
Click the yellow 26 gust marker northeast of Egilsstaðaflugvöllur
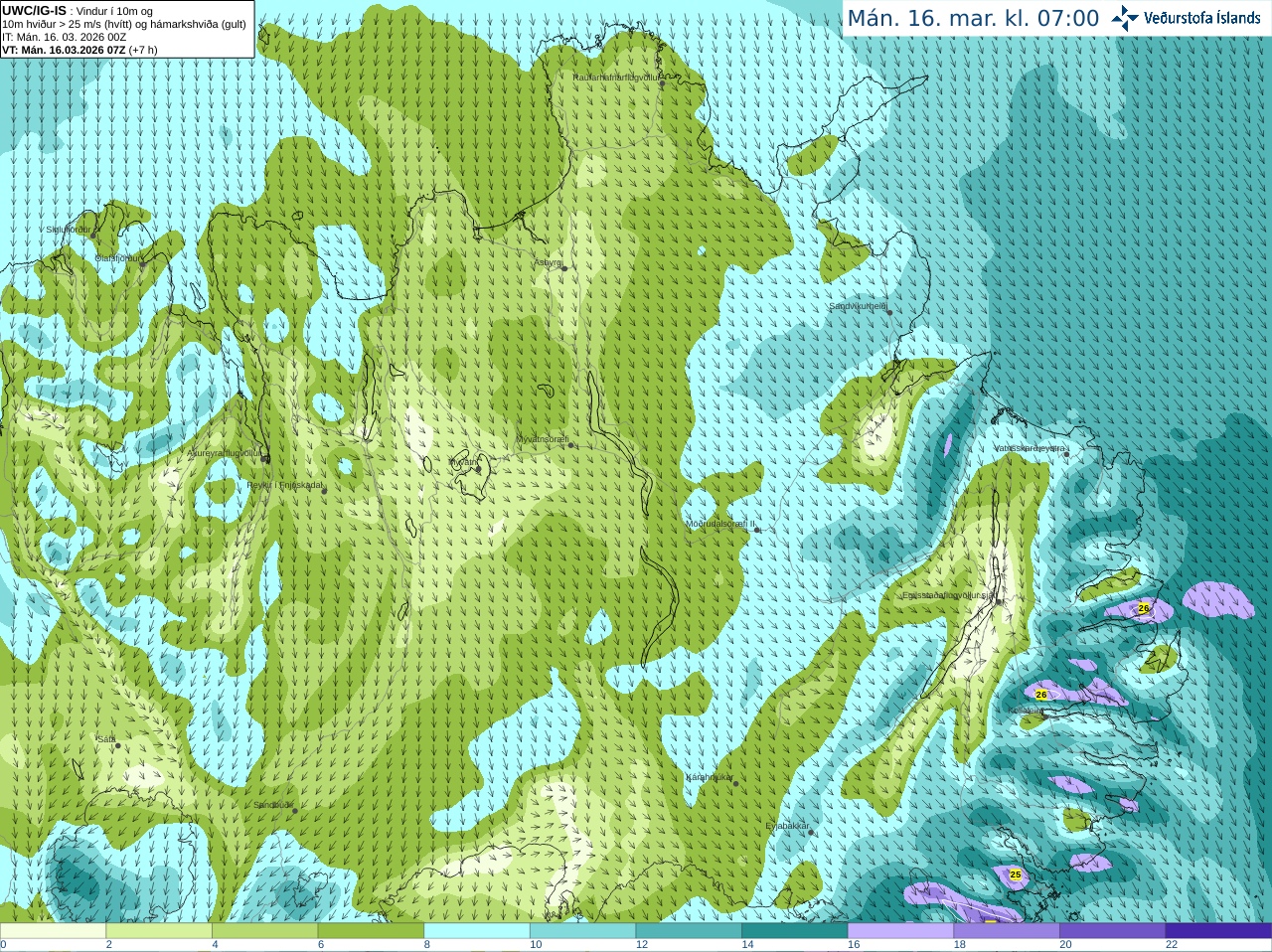click(1144, 608)
